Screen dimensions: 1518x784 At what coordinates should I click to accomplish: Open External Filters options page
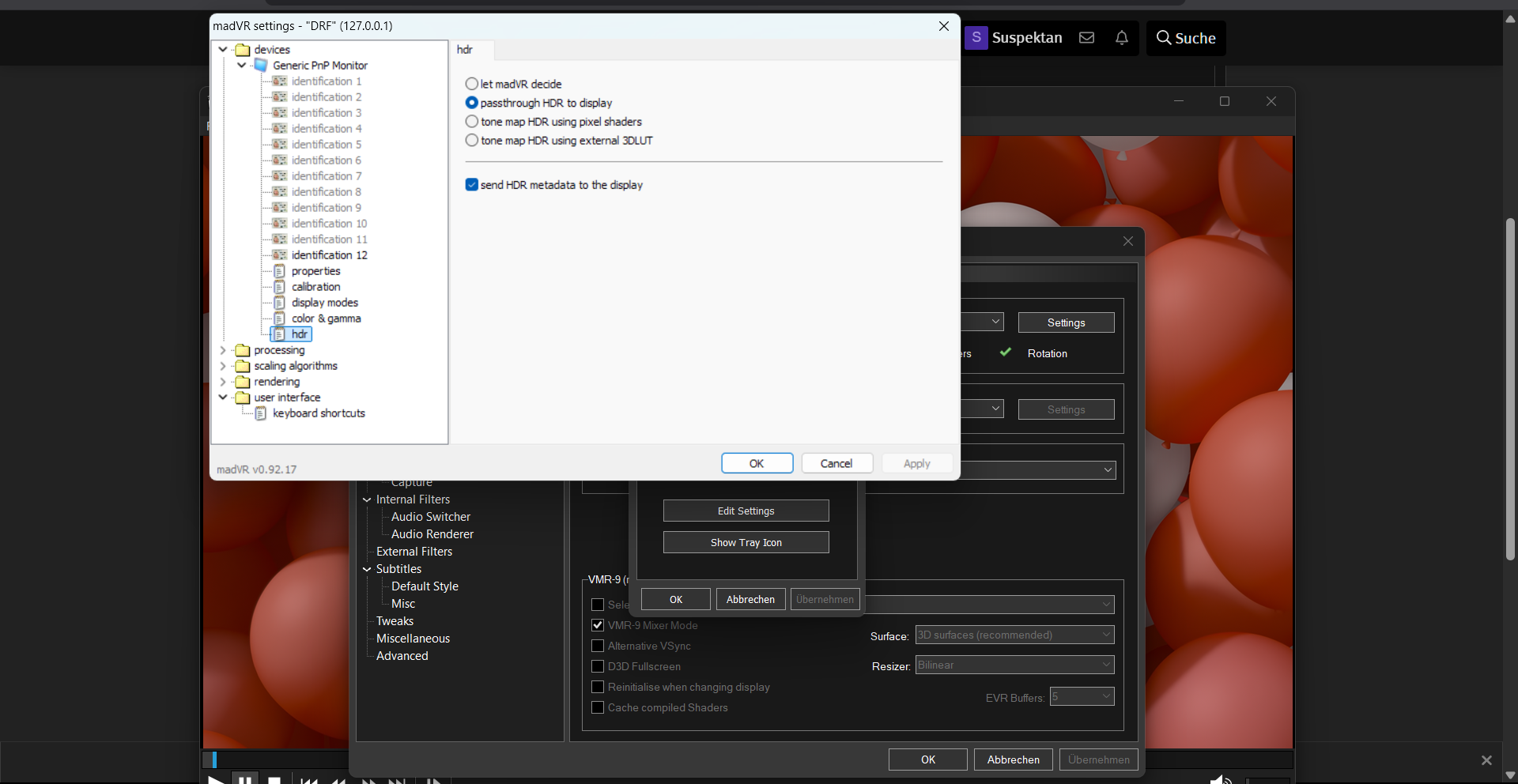tap(414, 552)
